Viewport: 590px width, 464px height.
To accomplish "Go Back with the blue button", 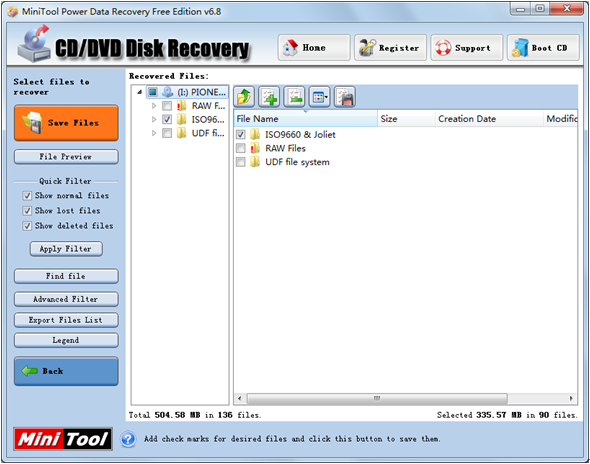I will [x=66, y=371].
